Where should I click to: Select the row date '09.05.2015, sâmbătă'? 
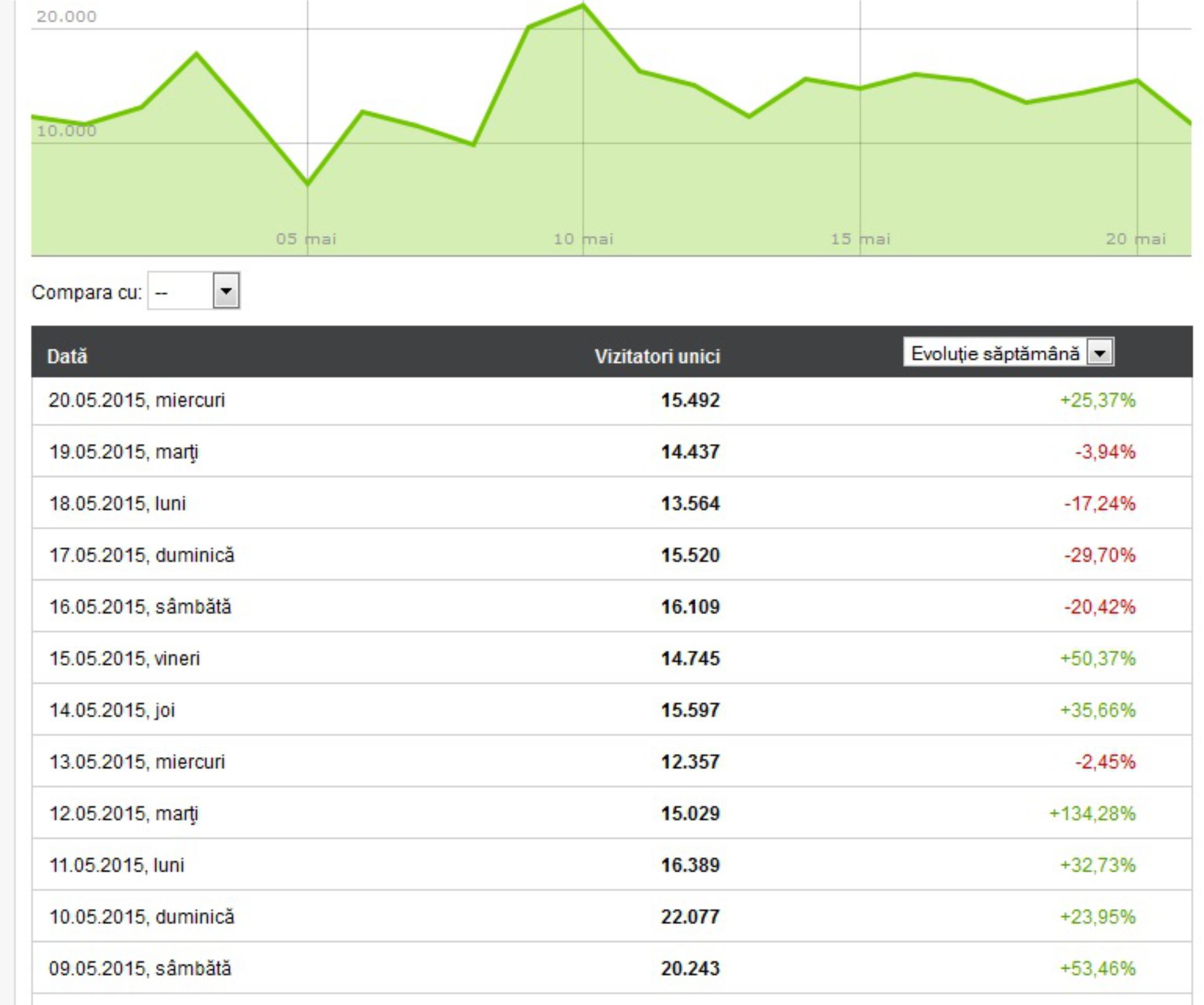pyautogui.click(x=140, y=969)
